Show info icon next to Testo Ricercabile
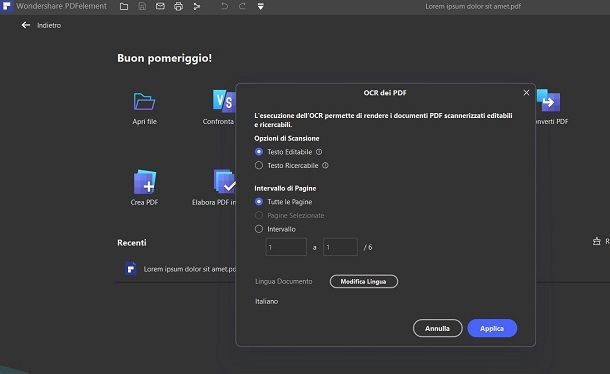 coord(325,165)
